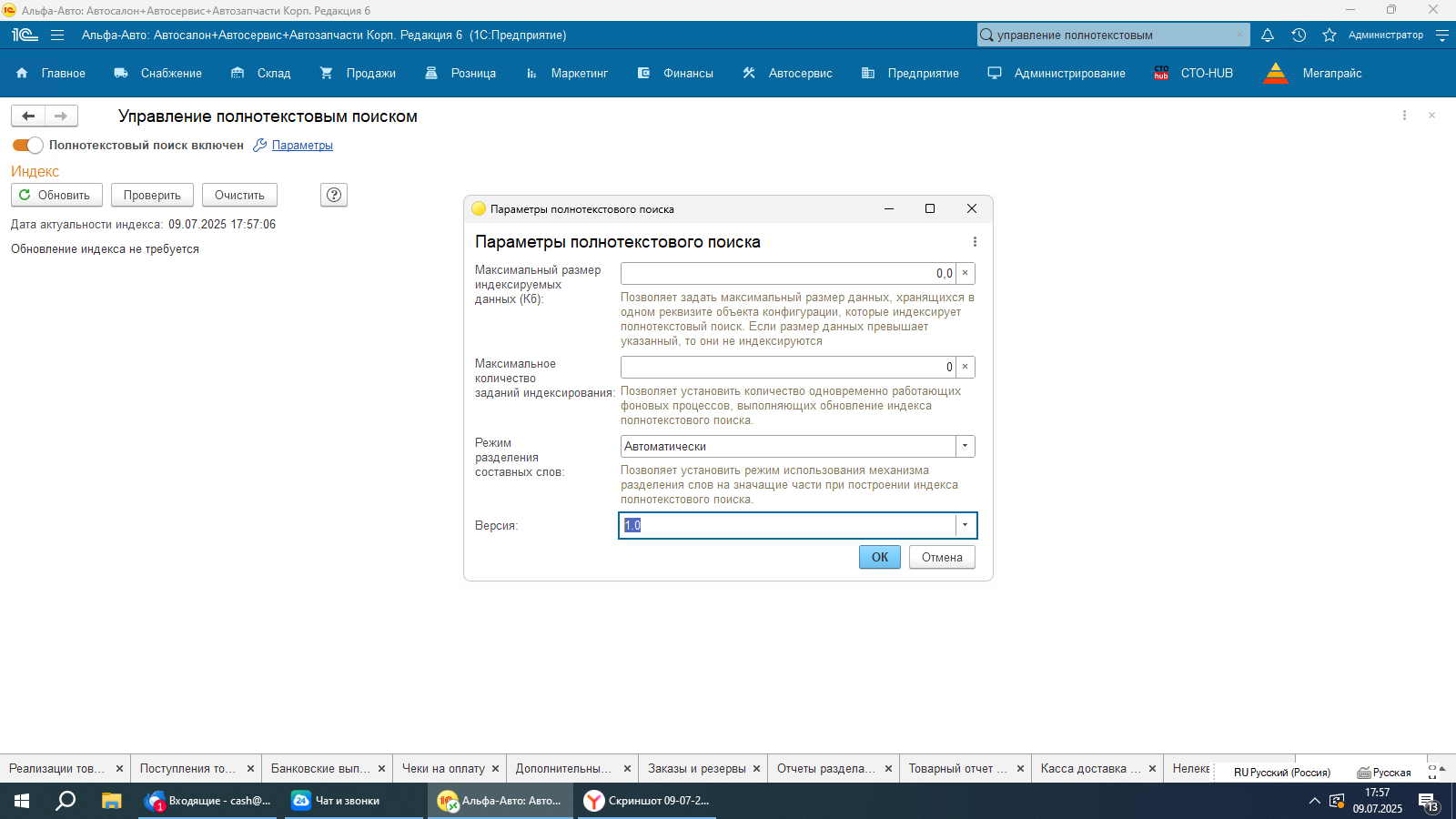
Task: Open the Продажи section
Action: click(358, 73)
